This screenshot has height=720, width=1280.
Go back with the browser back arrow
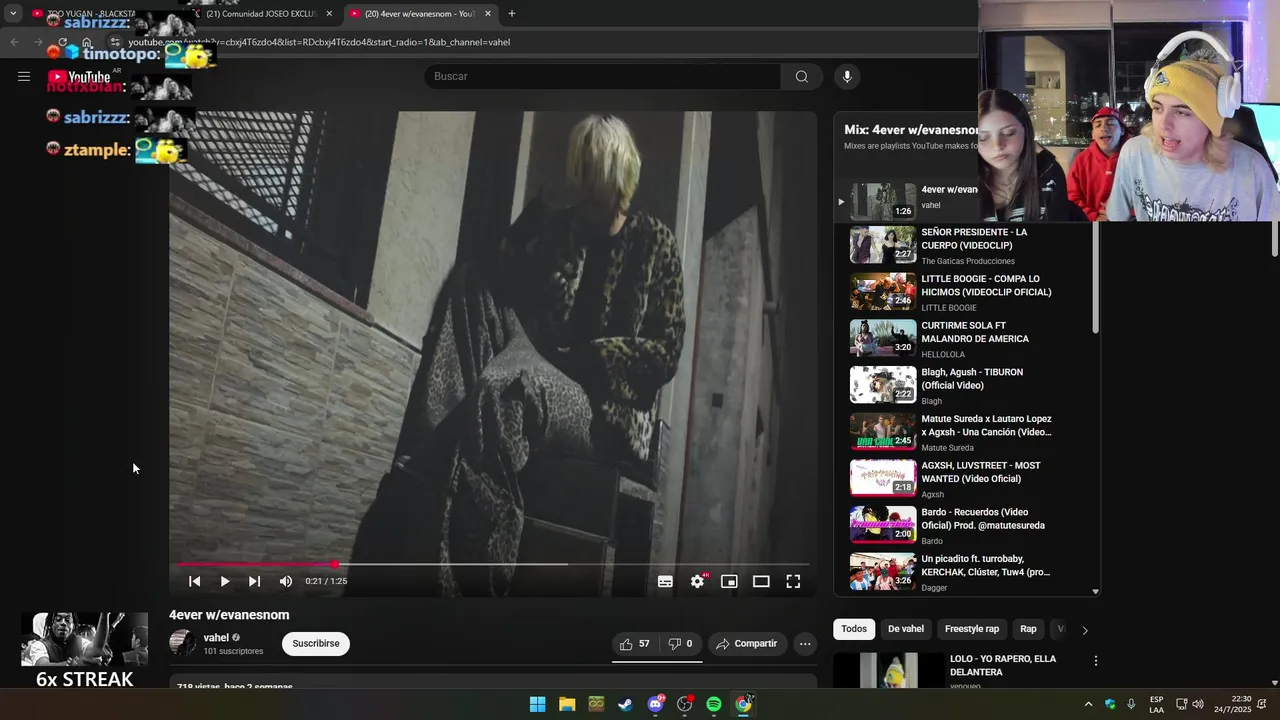coord(14,42)
